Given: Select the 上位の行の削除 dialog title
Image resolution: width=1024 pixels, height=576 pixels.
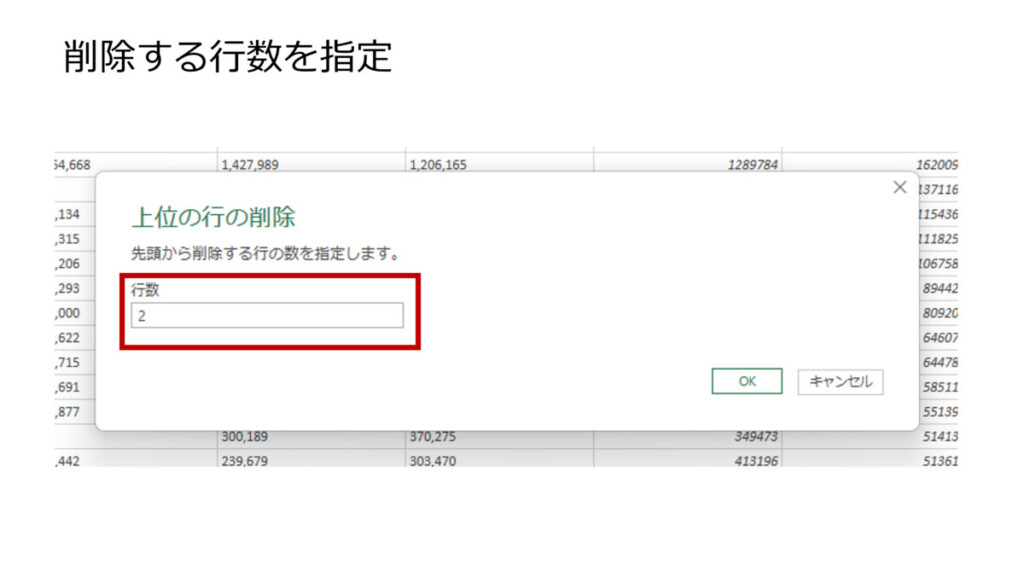Looking at the screenshot, I should [213, 217].
